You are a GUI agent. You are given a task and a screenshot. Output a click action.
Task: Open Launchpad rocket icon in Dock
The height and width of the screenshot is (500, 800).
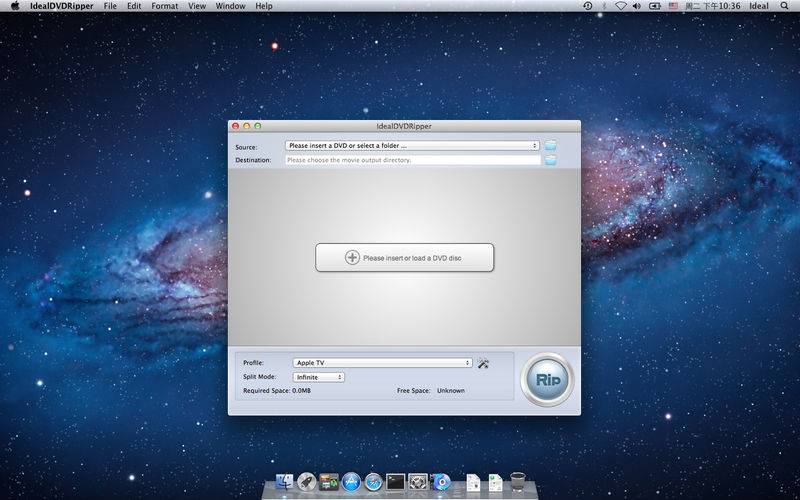pos(307,482)
